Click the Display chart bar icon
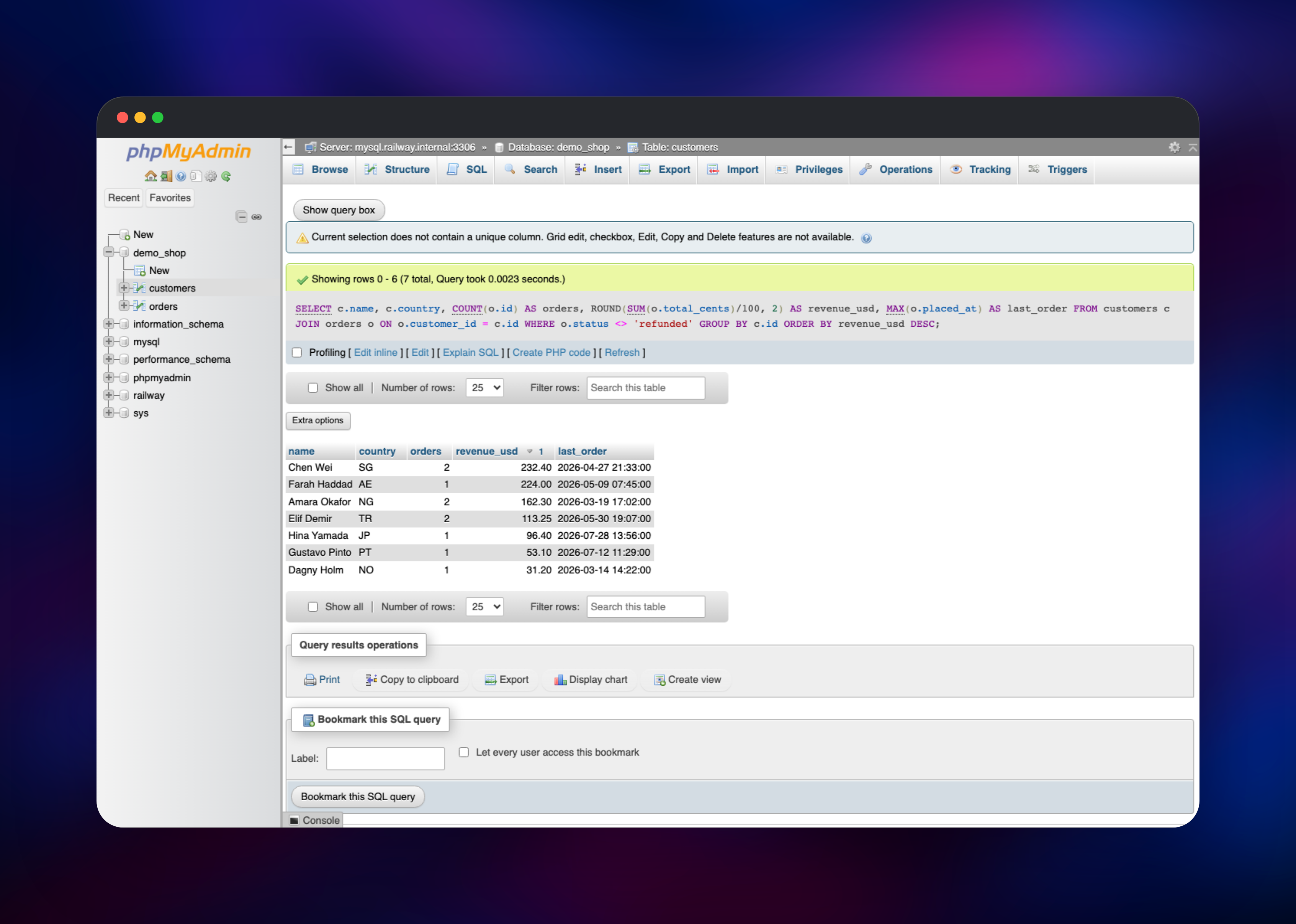This screenshot has height=924, width=1296. [560, 680]
